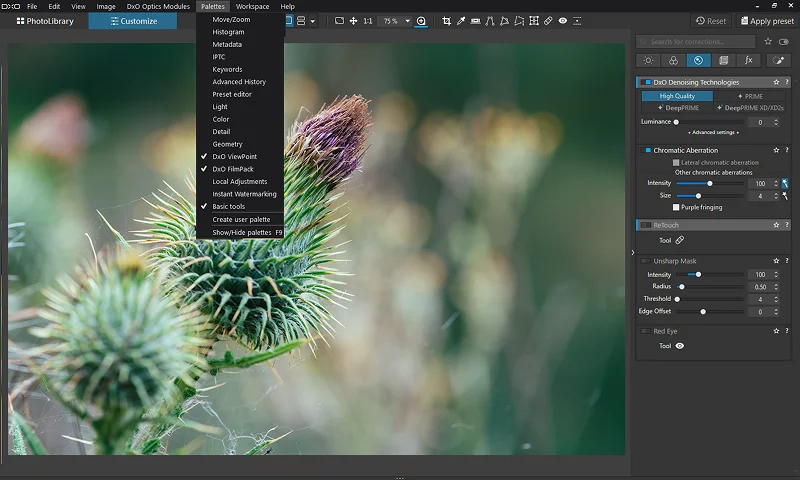Image resolution: width=800 pixels, height=480 pixels.
Task: Toggle the Unsharp Mask correction on
Action: [646, 261]
